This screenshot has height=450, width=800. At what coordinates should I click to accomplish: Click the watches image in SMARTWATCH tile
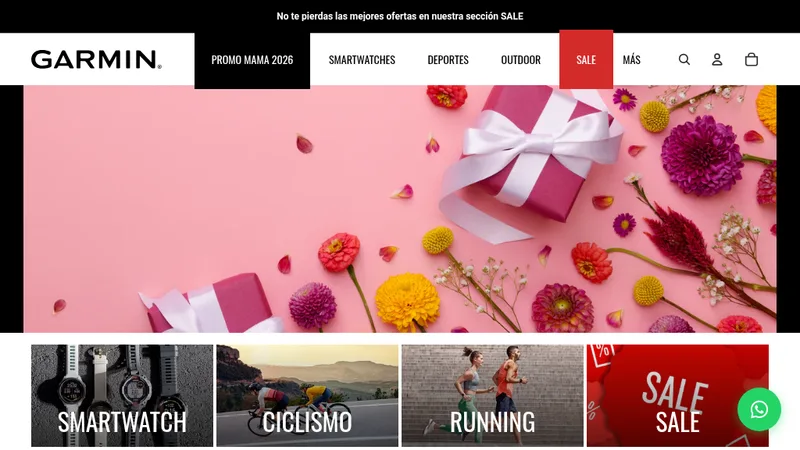click(x=122, y=378)
